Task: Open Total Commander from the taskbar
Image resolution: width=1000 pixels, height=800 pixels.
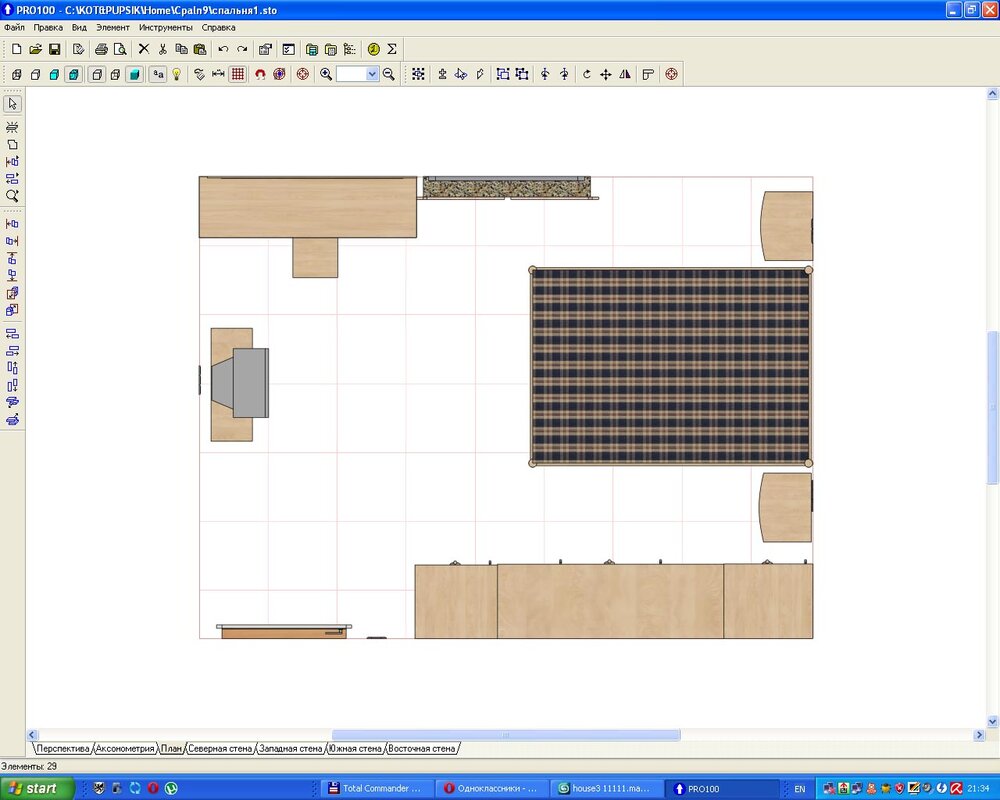Action: pos(376,788)
